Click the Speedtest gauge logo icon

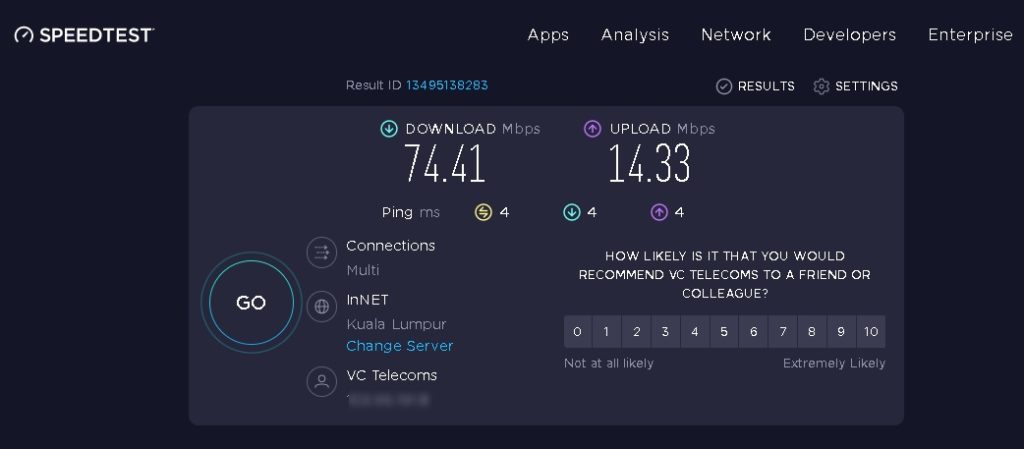24,35
